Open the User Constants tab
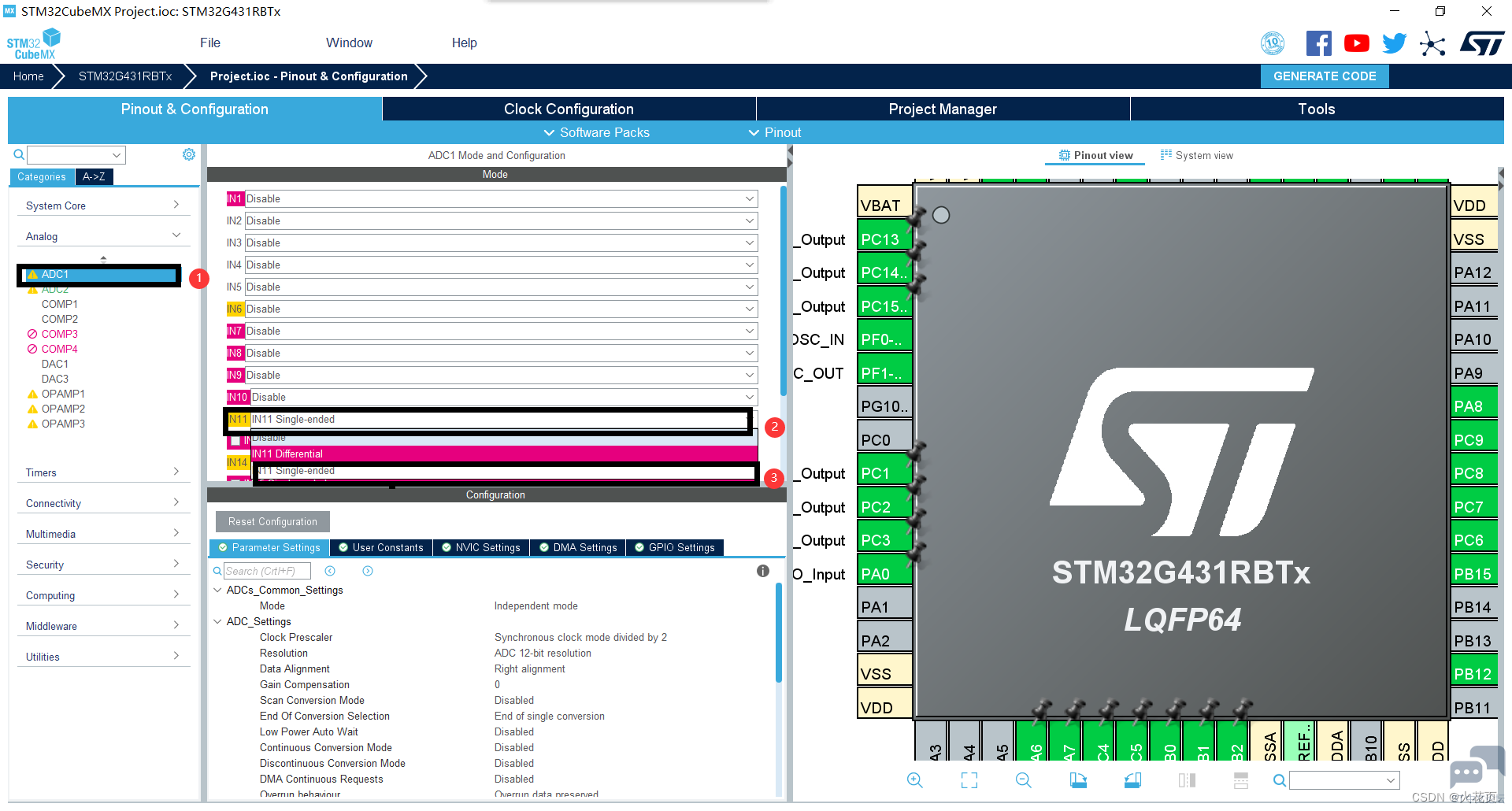This screenshot has height=811, width=1512. tap(381, 547)
